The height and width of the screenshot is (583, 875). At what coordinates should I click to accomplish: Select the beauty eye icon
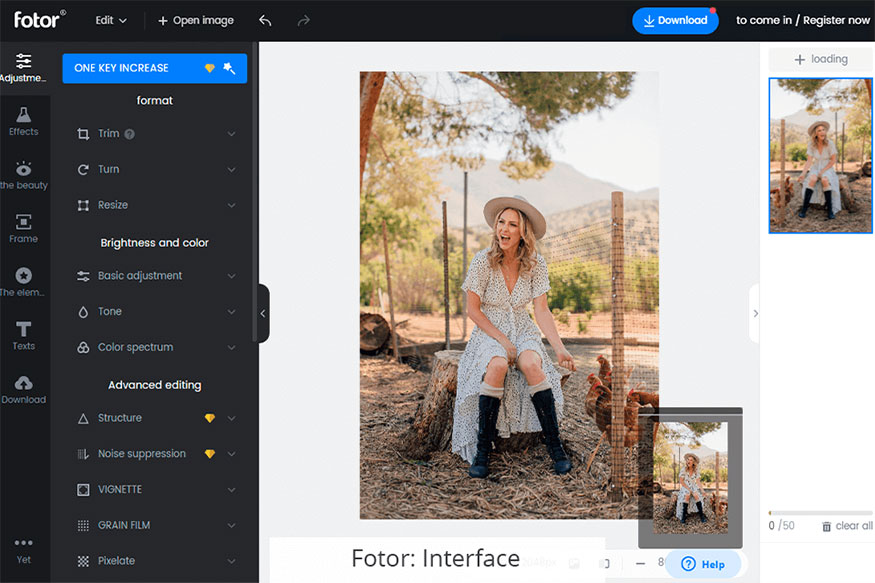(x=23, y=168)
